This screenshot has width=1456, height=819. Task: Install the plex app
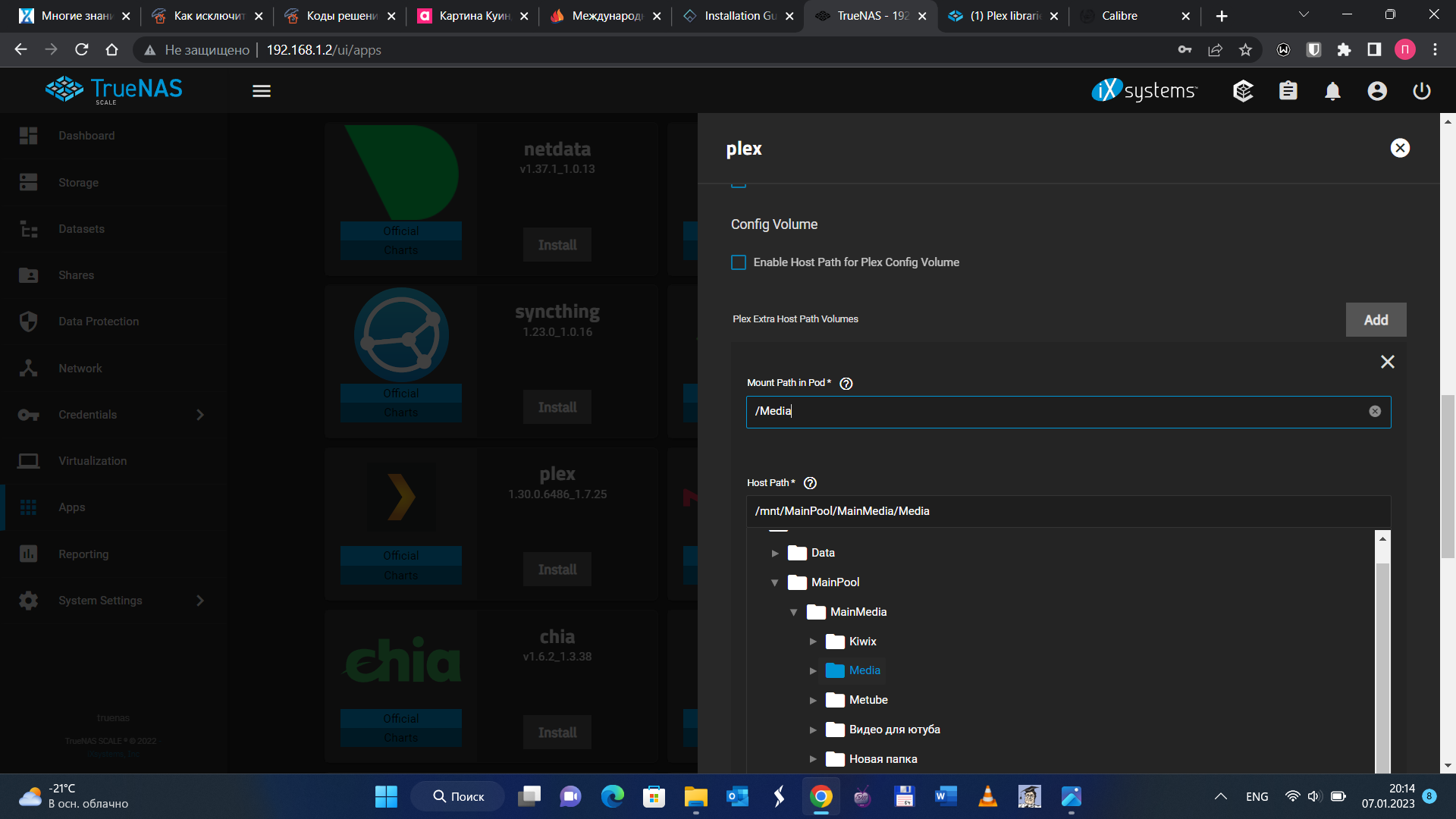(557, 570)
